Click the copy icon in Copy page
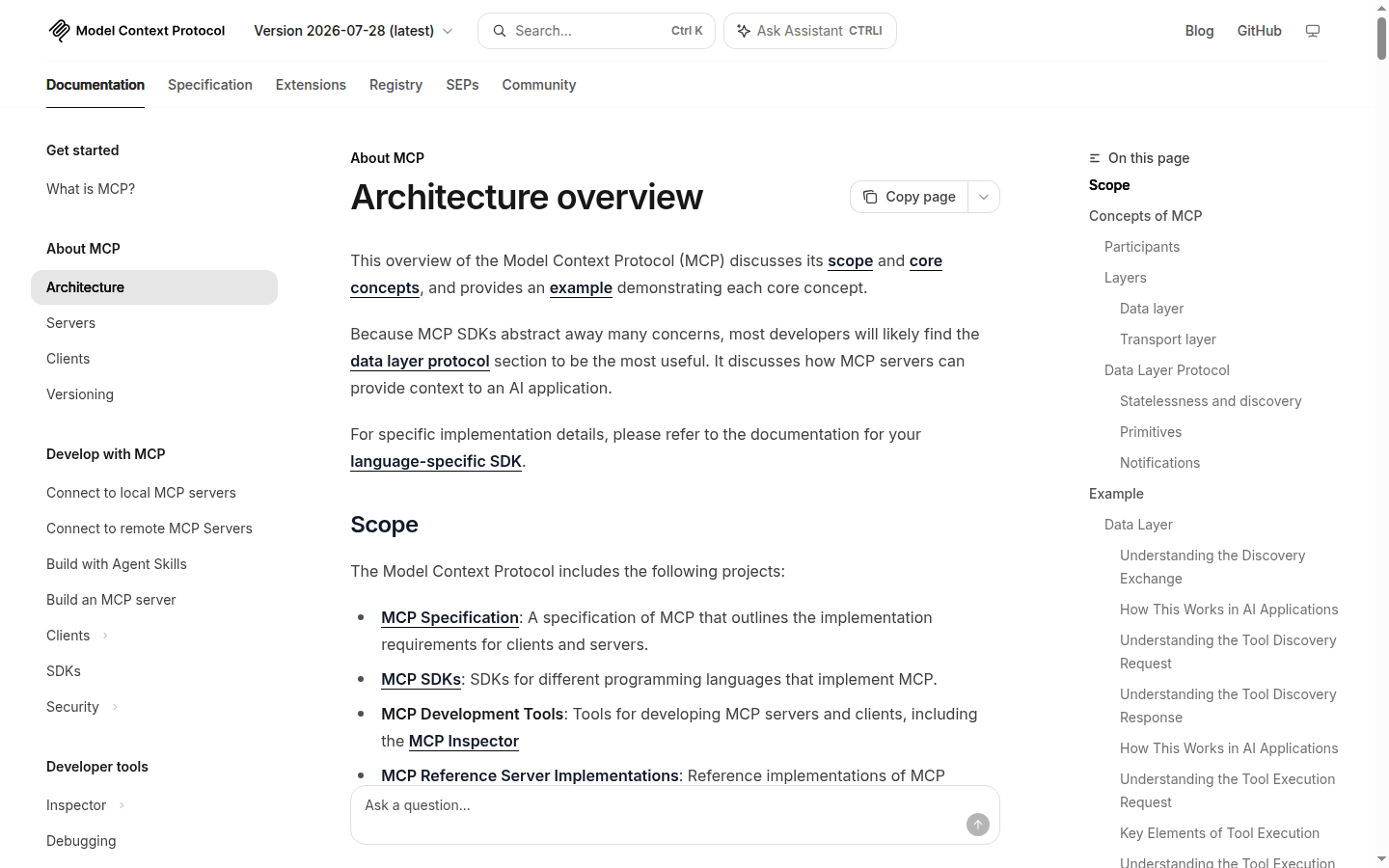 click(870, 197)
